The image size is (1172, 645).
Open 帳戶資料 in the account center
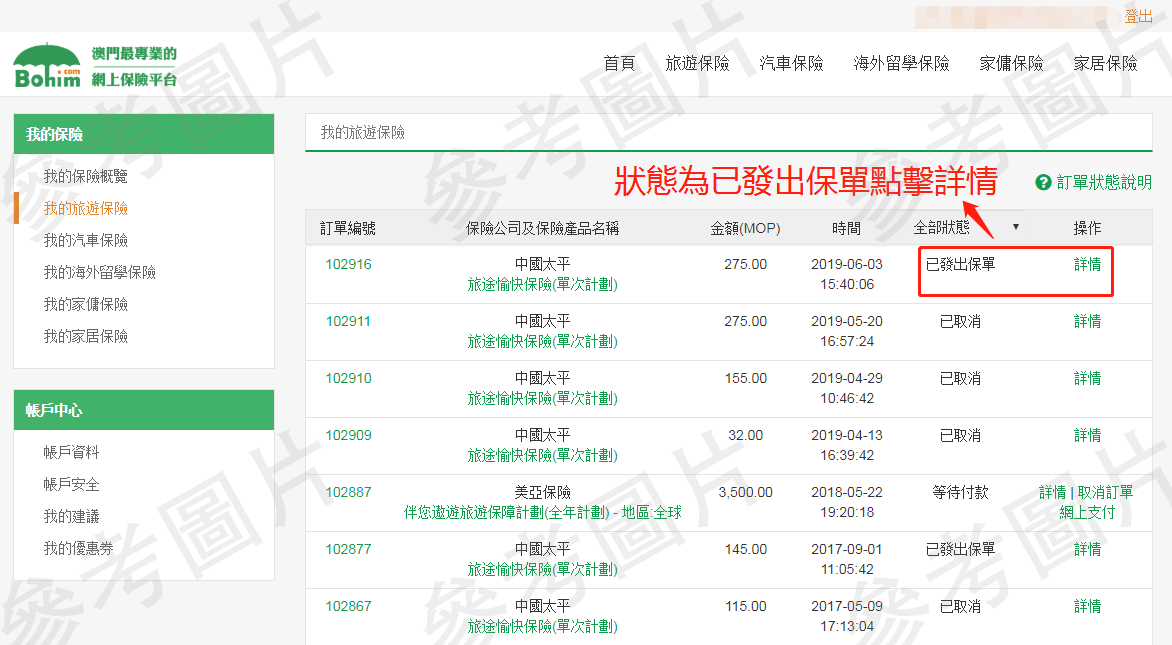click(x=71, y=452)
